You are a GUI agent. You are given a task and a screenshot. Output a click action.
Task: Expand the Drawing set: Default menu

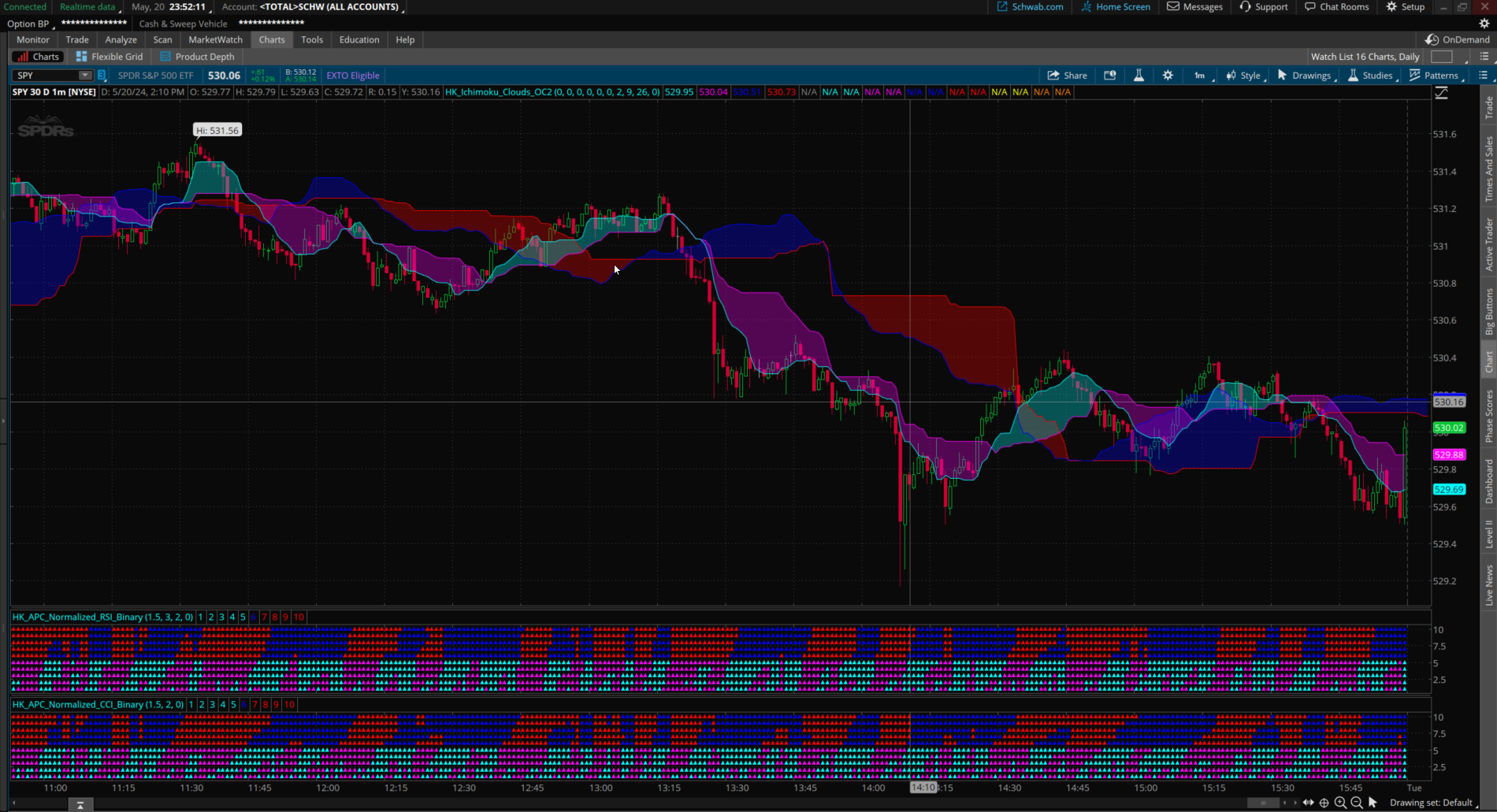click(1432, 803)
